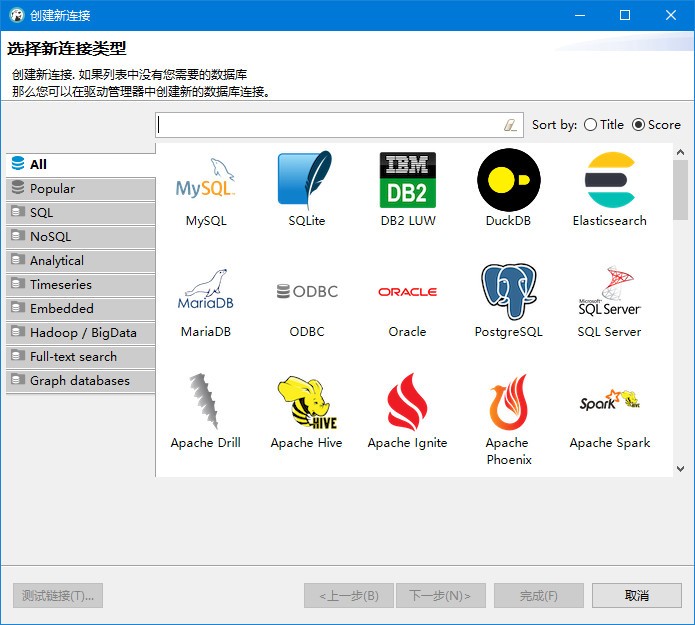Open the SQL category
This screenshot has width=695, height=625.
pos(81,213)
